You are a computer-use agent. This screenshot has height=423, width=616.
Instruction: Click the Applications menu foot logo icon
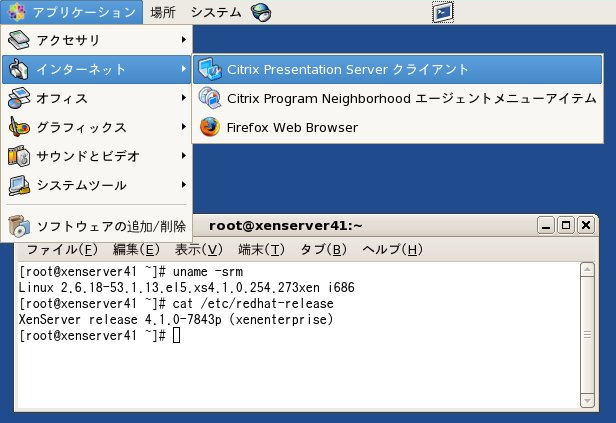(16, 11)
